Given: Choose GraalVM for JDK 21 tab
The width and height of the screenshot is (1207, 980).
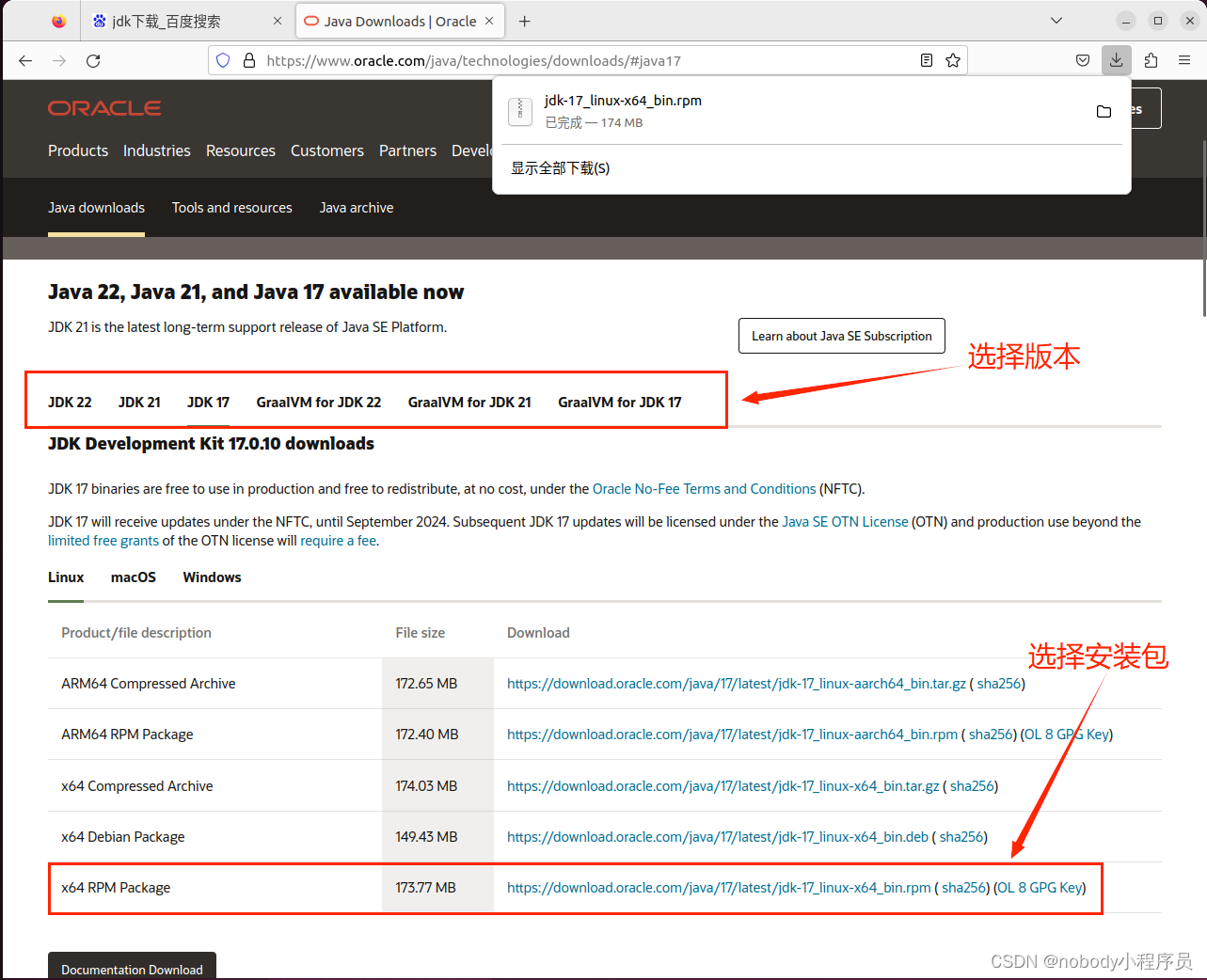Looking at the screenshot, I should click(469, 402).
